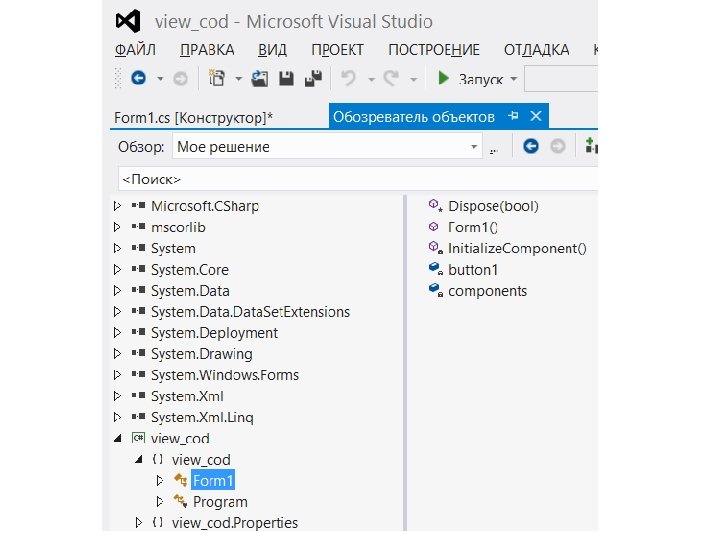Image resolution: width=720 pixels, height=540 pixels.
Task: Click the Save All toolbar icon
Action: point(314,79)
